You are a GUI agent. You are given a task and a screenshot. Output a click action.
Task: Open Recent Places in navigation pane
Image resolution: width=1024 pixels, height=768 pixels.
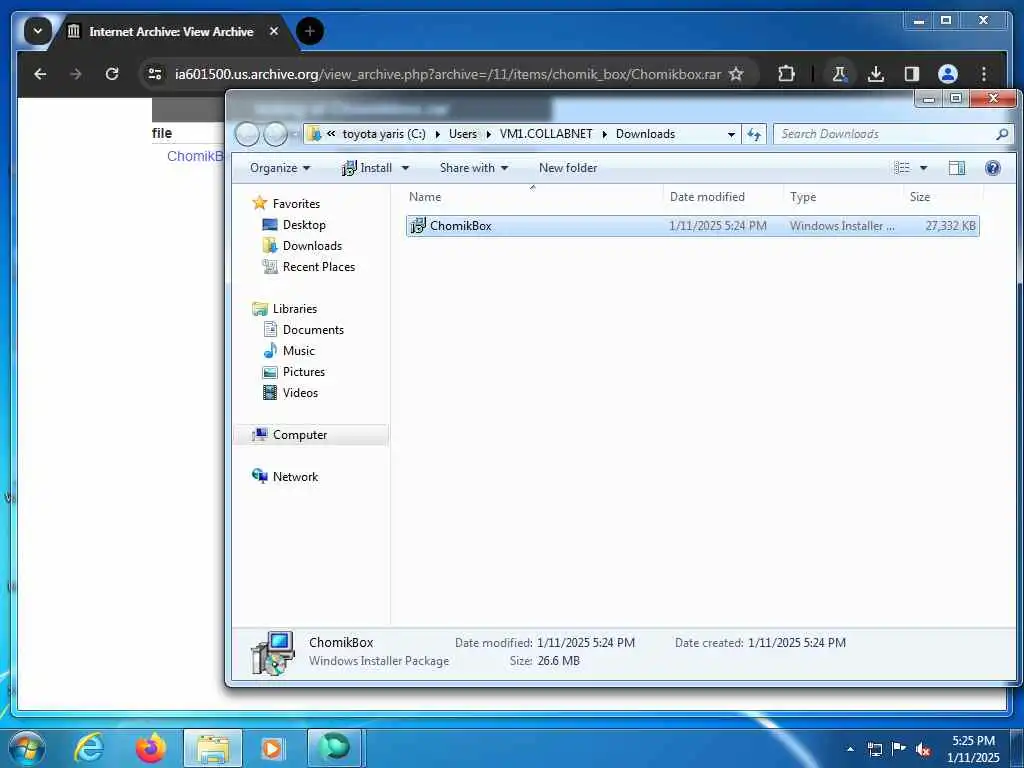pyautogui.click(x=319, y=266)
